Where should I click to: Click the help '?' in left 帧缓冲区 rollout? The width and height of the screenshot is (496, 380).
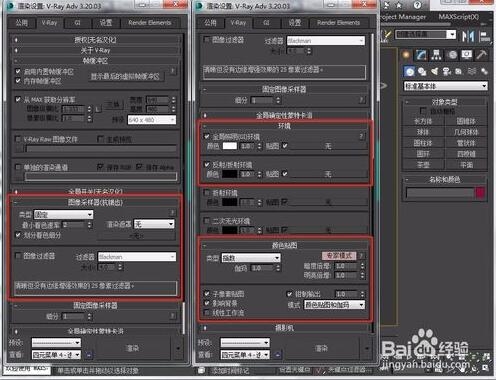(x=172, y=71)
